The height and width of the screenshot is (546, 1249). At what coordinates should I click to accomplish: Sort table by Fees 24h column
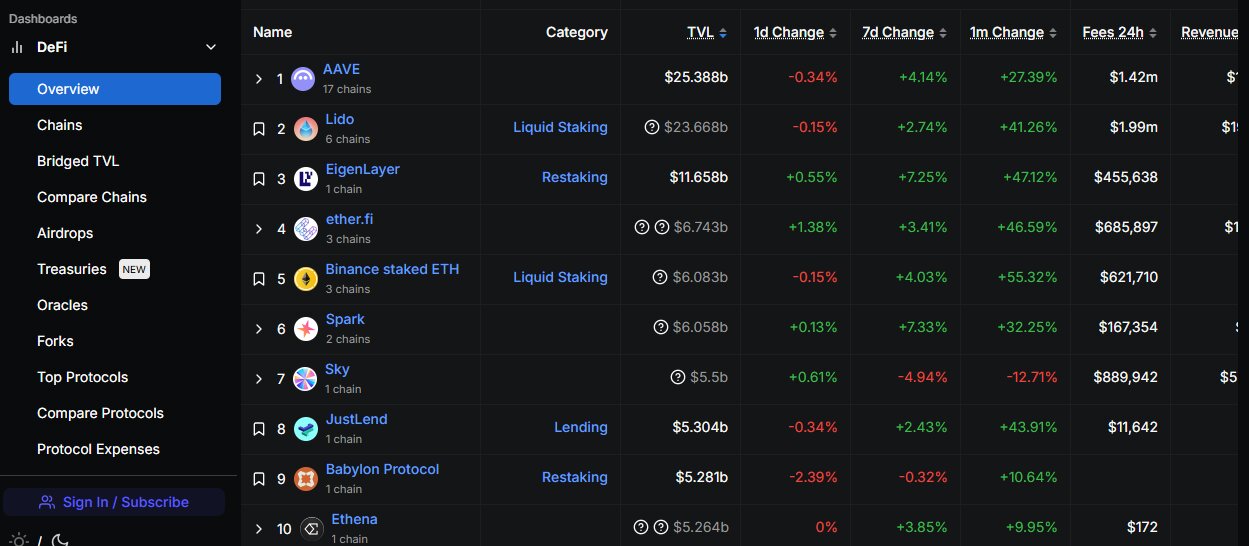coord(1120,32)
